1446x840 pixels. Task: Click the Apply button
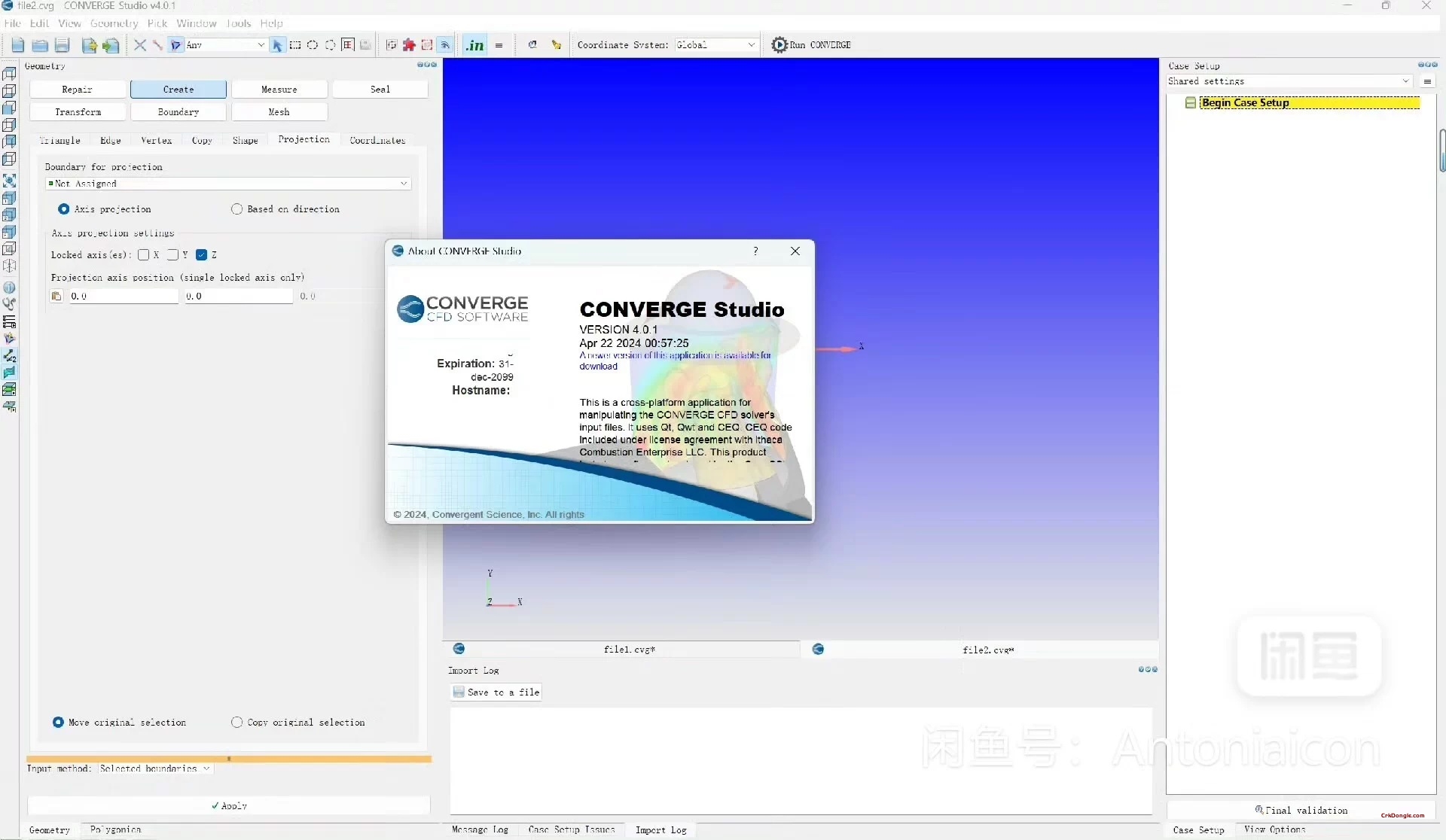(x=229, y=805)
